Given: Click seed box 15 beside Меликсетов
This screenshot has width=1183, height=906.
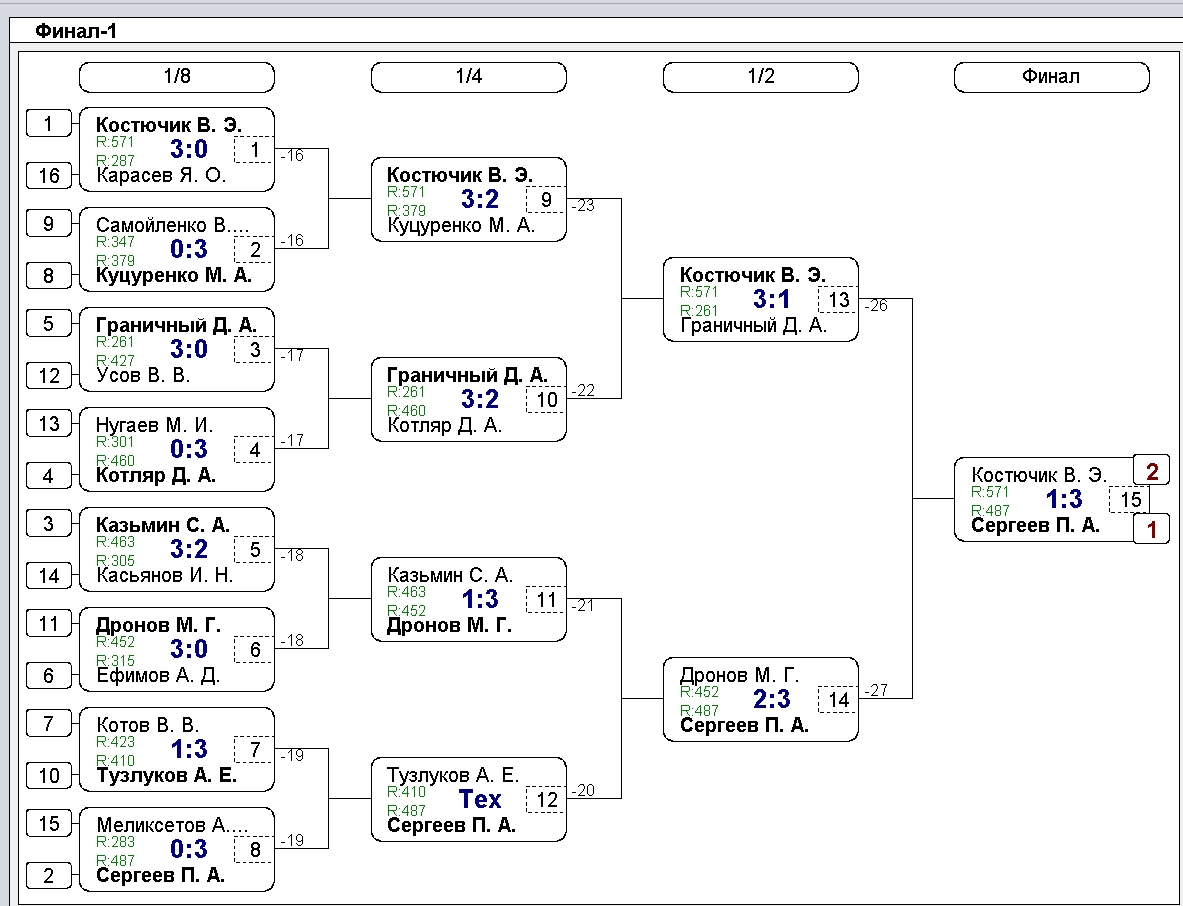Looking at the screenshot, I should tap(48, 824).
